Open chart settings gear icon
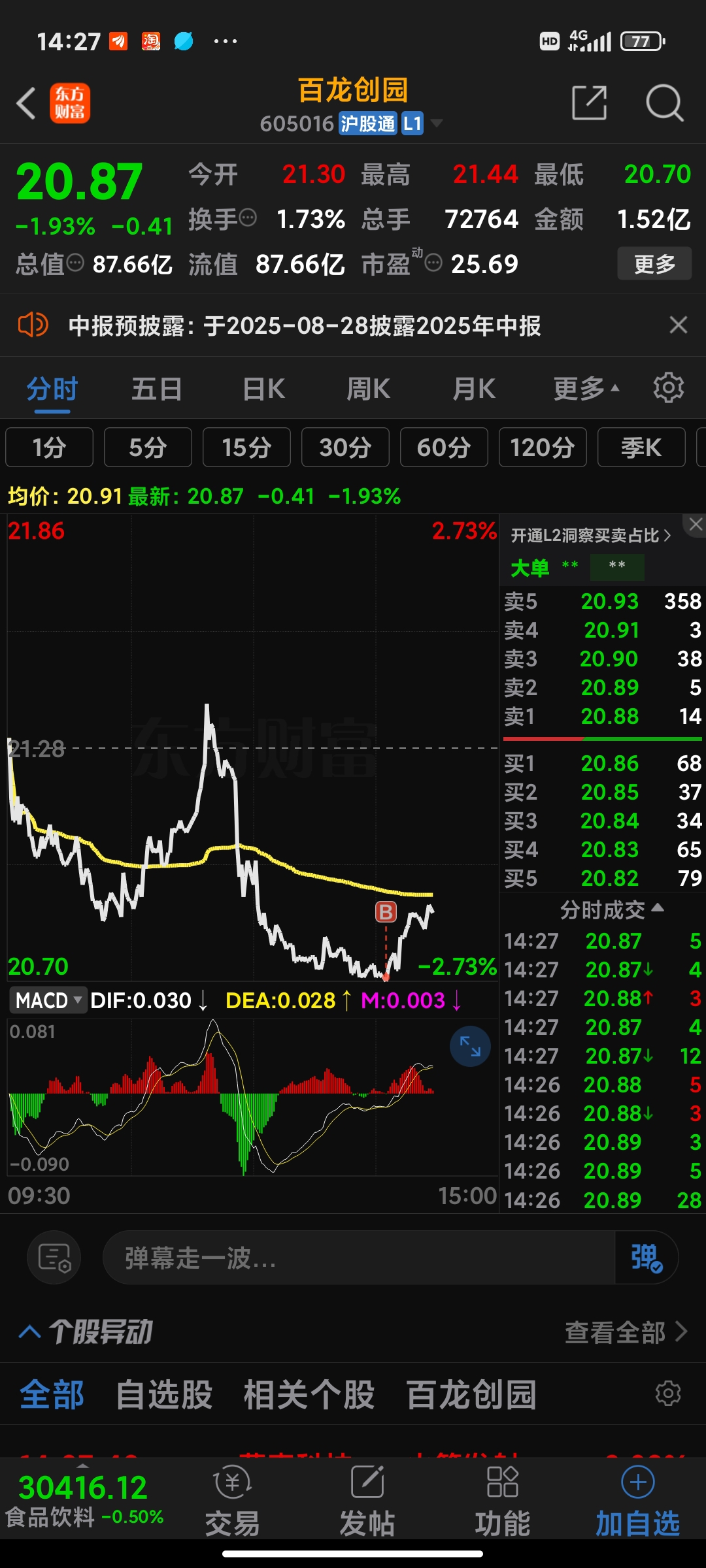The height and width of the screenshot is (1568, 706). 669,388
